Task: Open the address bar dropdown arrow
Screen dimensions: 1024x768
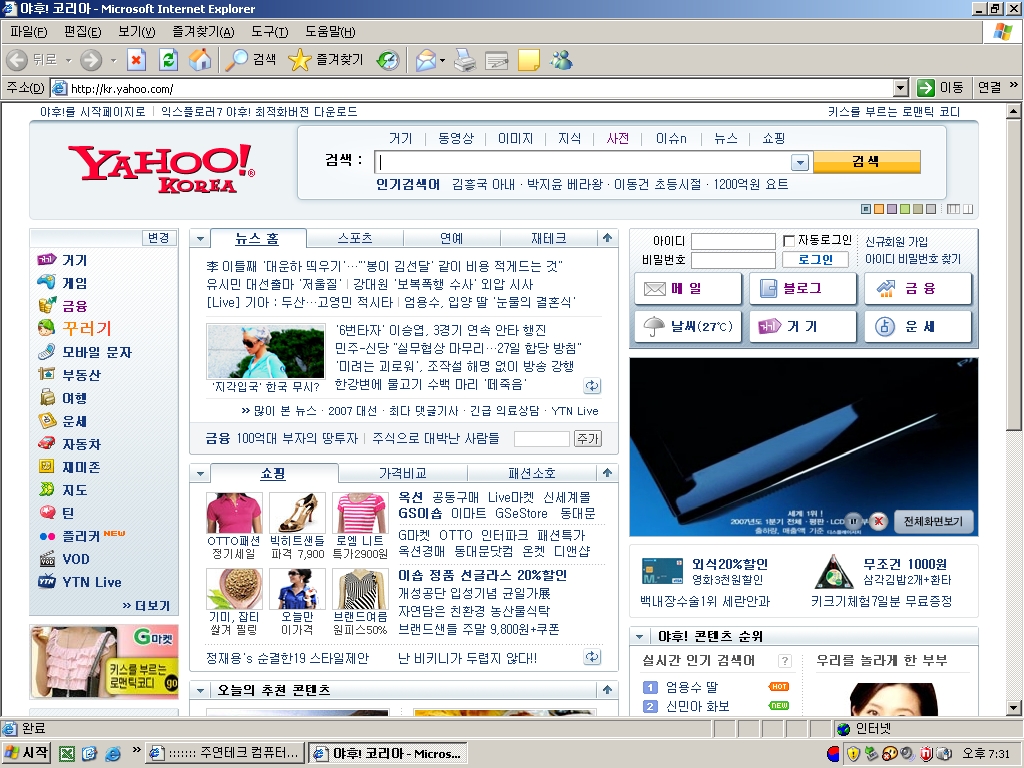Action: click(901, 88)
